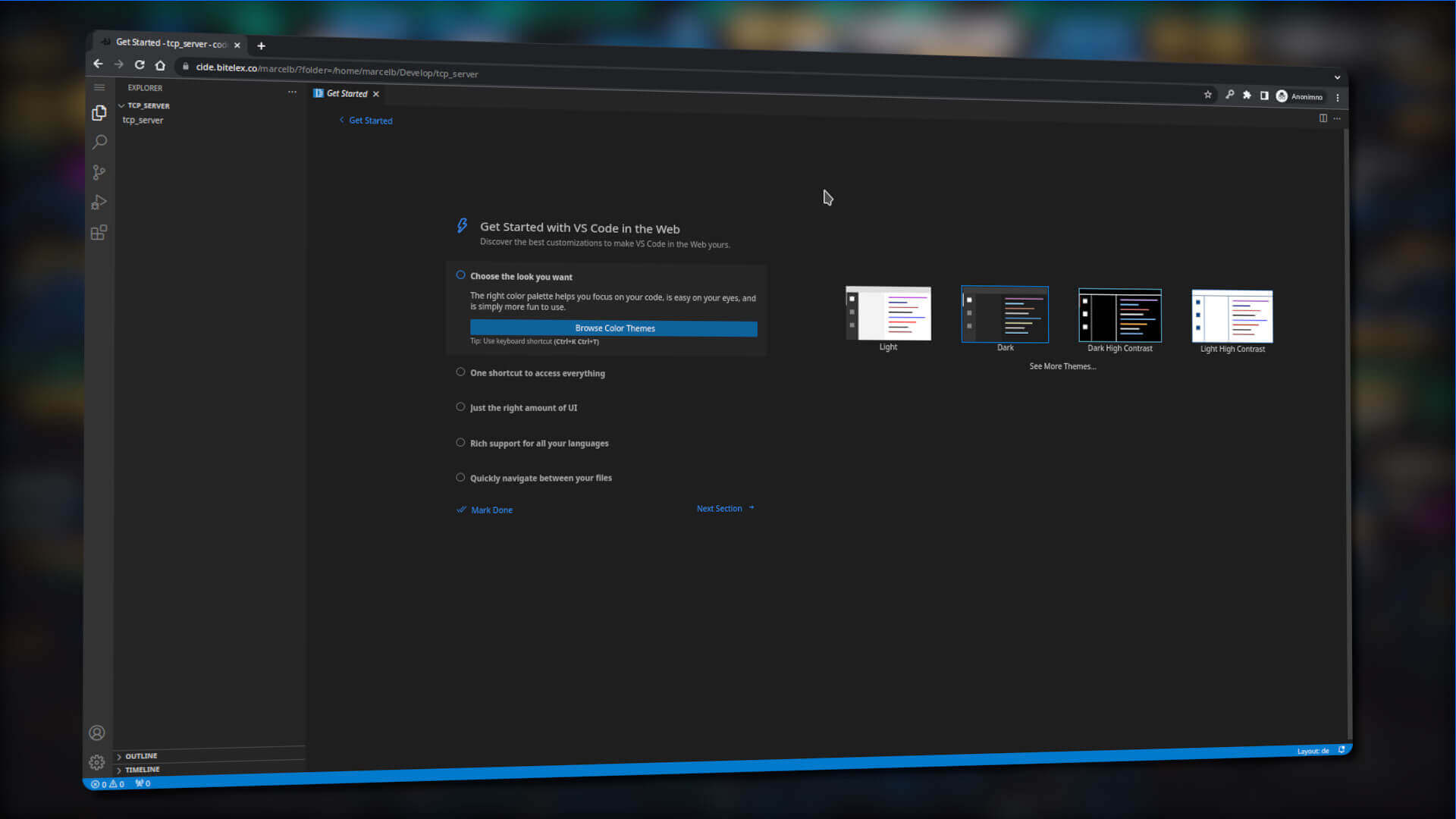Close the browser tab
Screen dimensions: 1456x819
coord(237,45)
